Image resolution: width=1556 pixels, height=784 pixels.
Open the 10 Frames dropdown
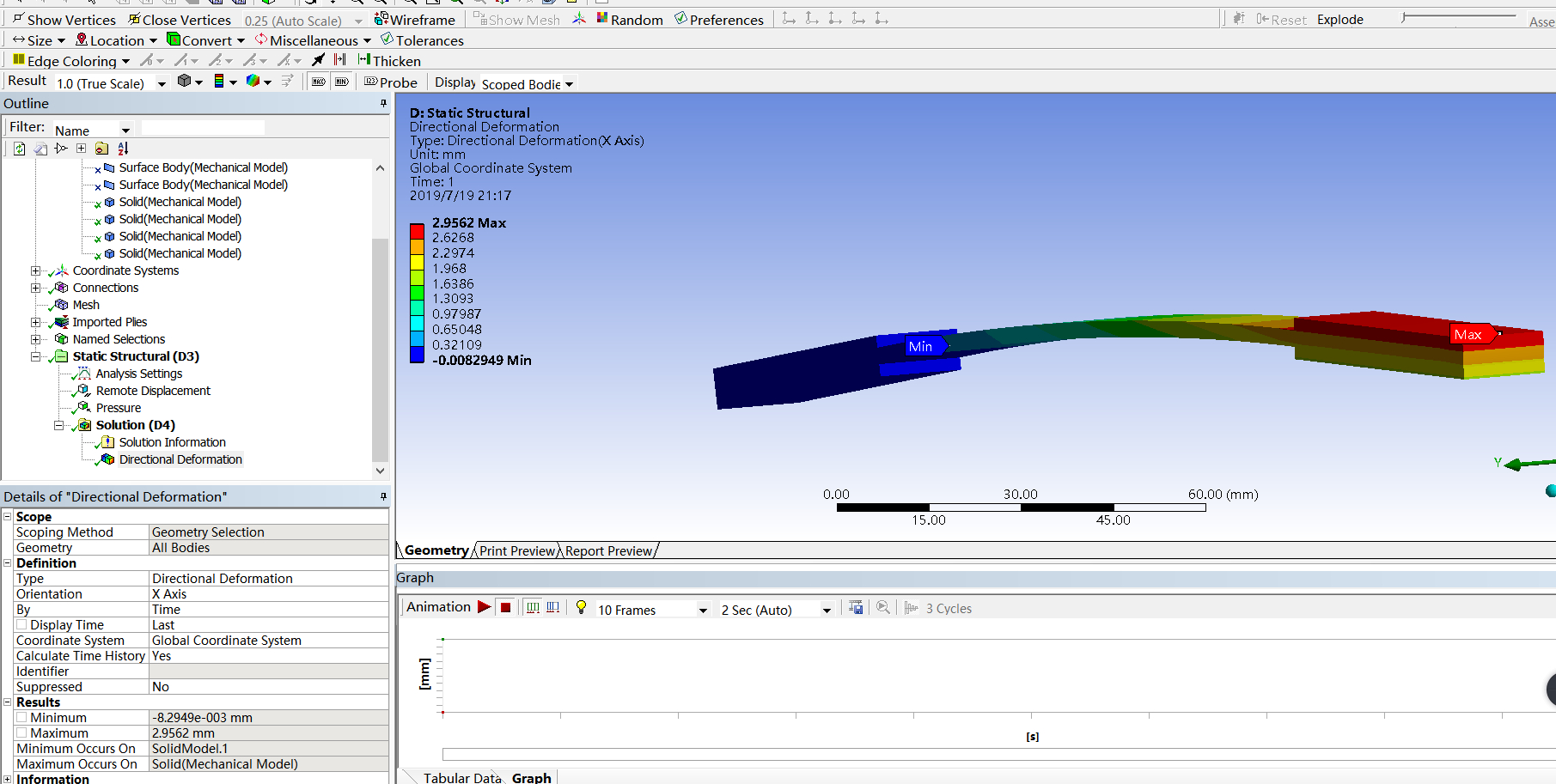[x=702, y=610]
